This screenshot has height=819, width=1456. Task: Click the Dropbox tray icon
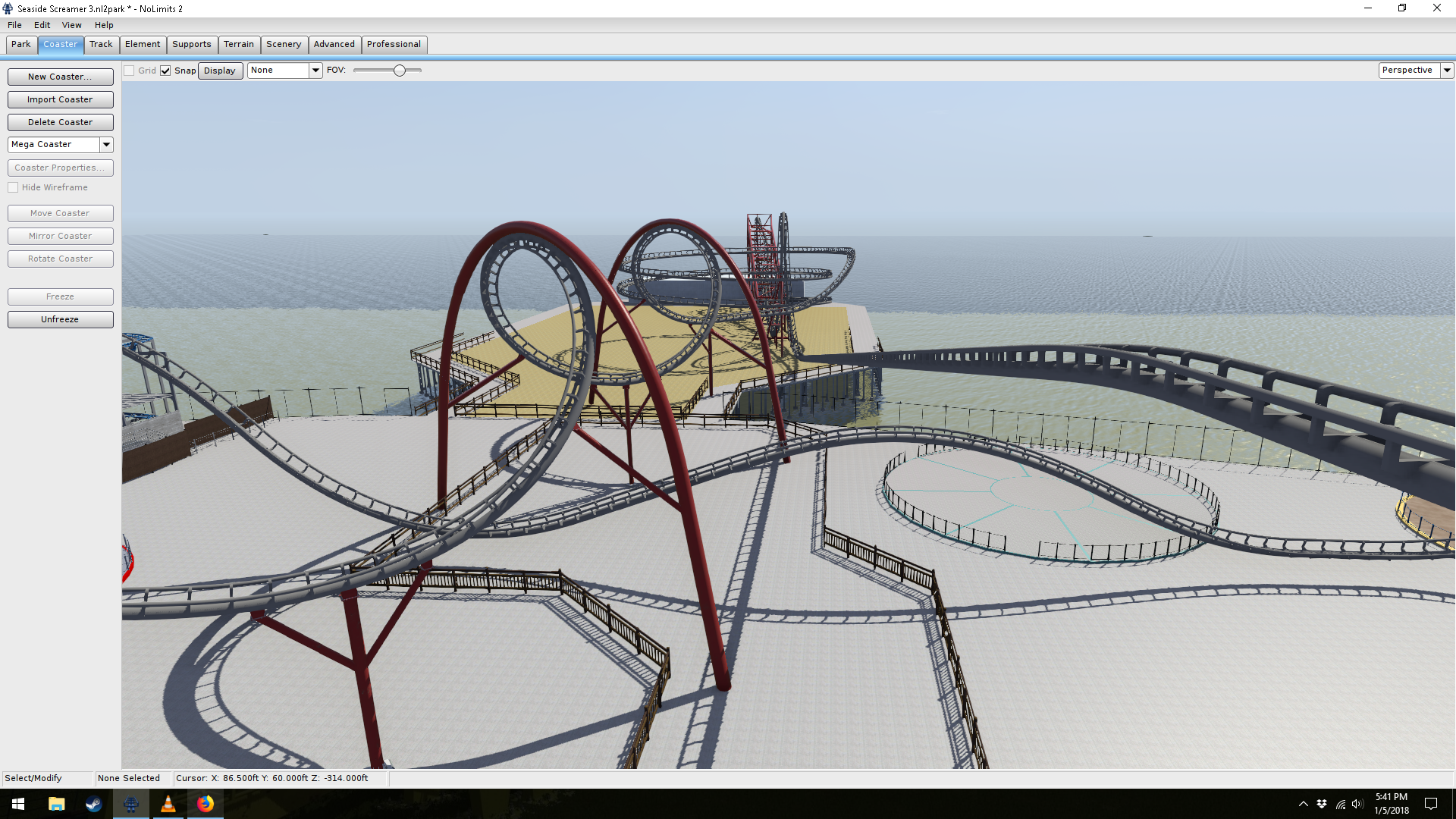pyautogui.click(x=1322, y=804)
